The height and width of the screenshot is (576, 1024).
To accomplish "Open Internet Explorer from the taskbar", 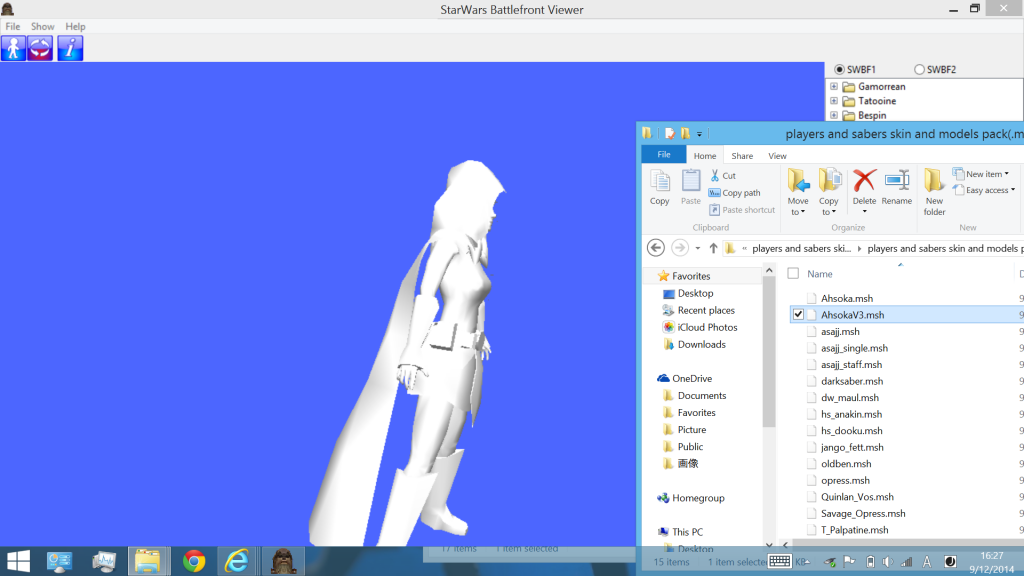I will [236, 562].
